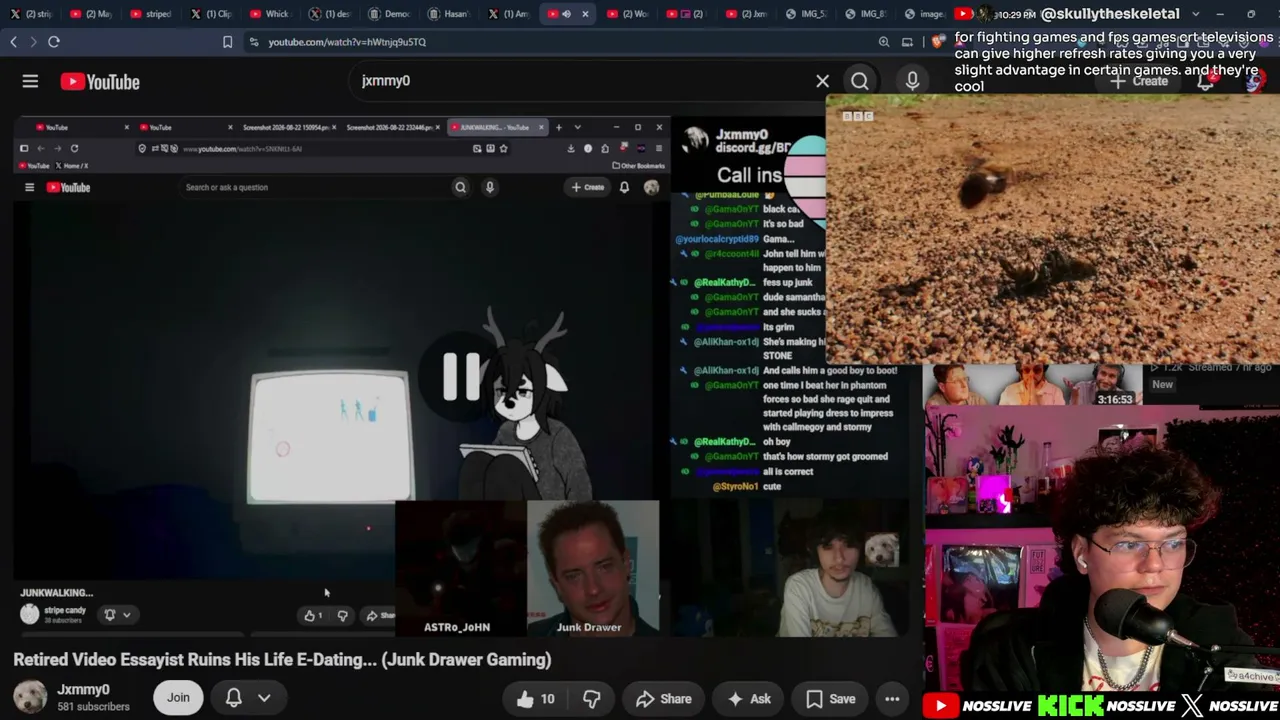Click inner YouTube microphone icon
This screenshot has height=720, width=1280.
click(489, 187)
